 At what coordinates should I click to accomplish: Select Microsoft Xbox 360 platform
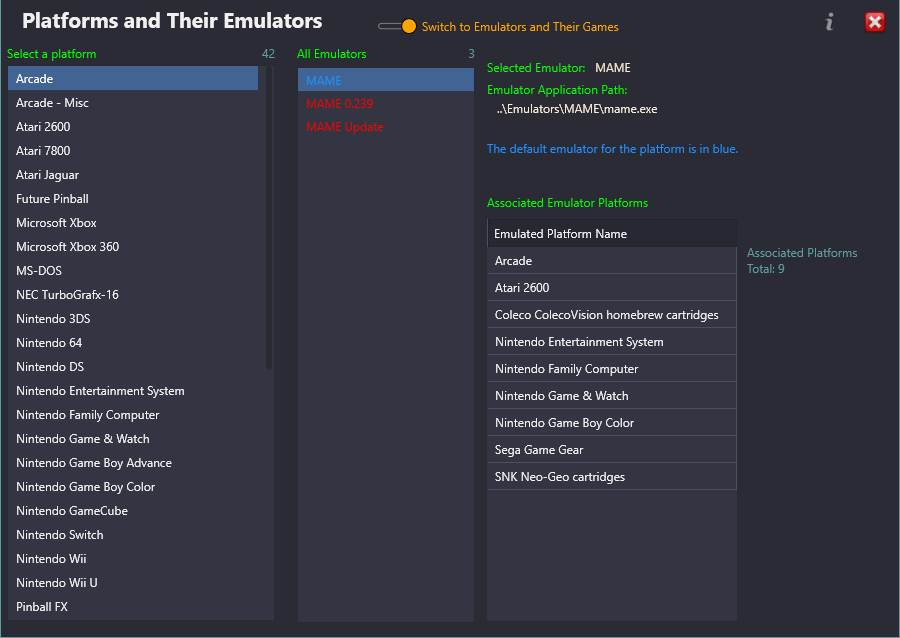pyautogui.click(x=133, y=247)
